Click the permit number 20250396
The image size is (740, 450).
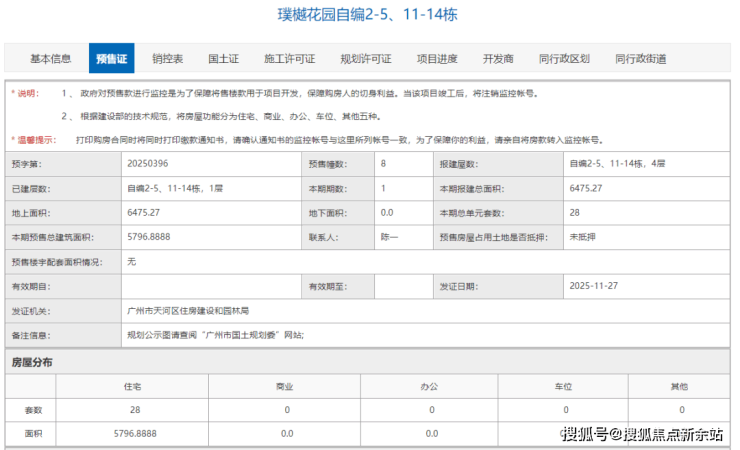pyautogui.click(x=148, y=162)
